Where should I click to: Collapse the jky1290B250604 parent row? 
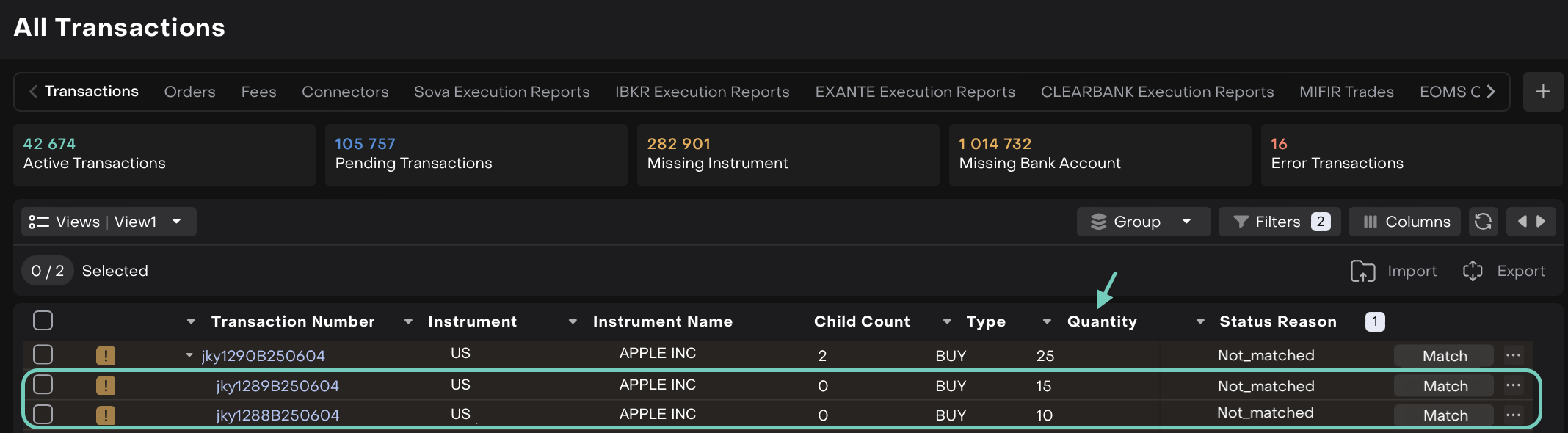click(189, 356)
